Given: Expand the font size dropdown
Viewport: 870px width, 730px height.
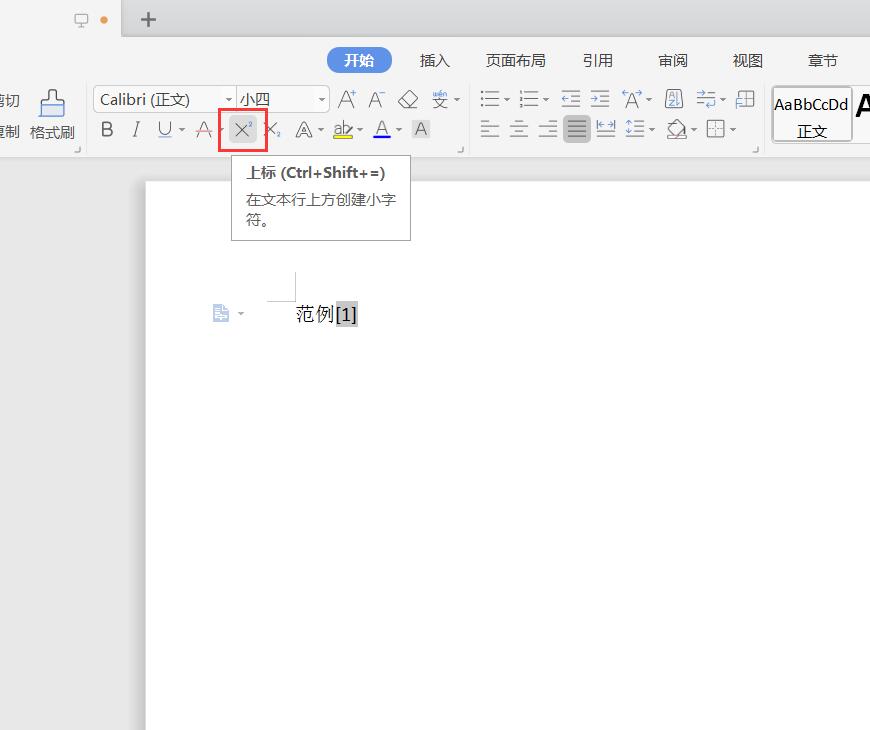Looking at the screenshot, I should point(322,100).
